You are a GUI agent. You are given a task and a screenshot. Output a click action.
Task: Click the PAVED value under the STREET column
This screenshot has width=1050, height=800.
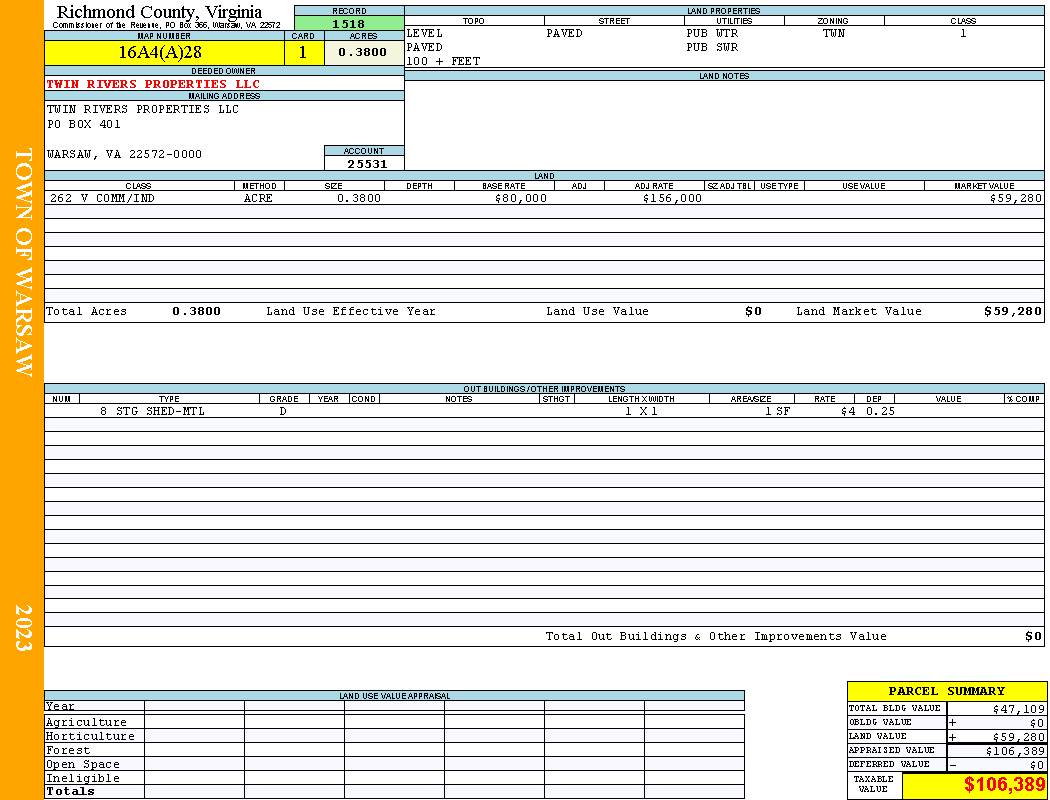[565, 33]
